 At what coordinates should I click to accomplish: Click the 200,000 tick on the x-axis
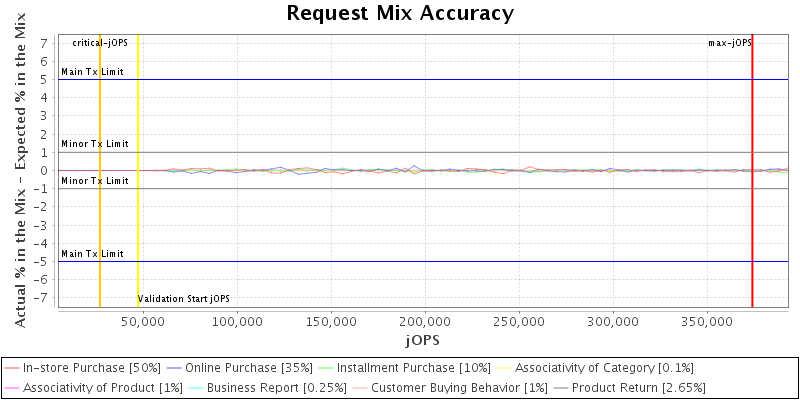[x=426, y=322]
